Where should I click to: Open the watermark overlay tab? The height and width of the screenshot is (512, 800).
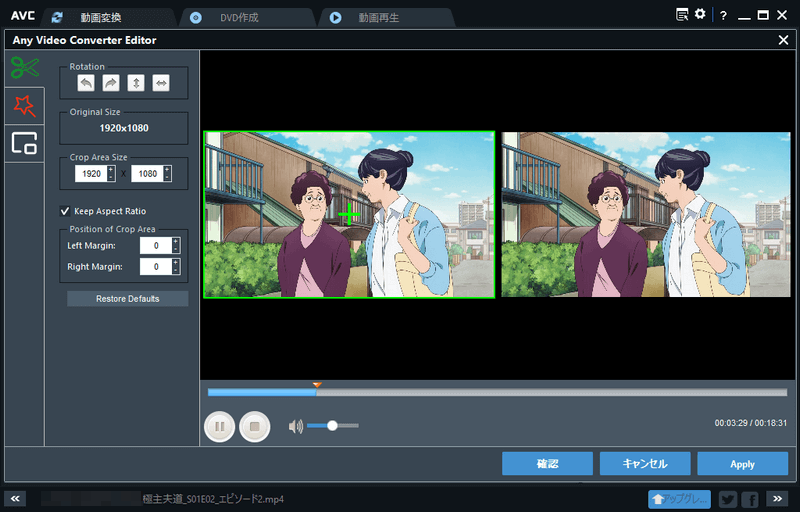(x=24, y=143)
